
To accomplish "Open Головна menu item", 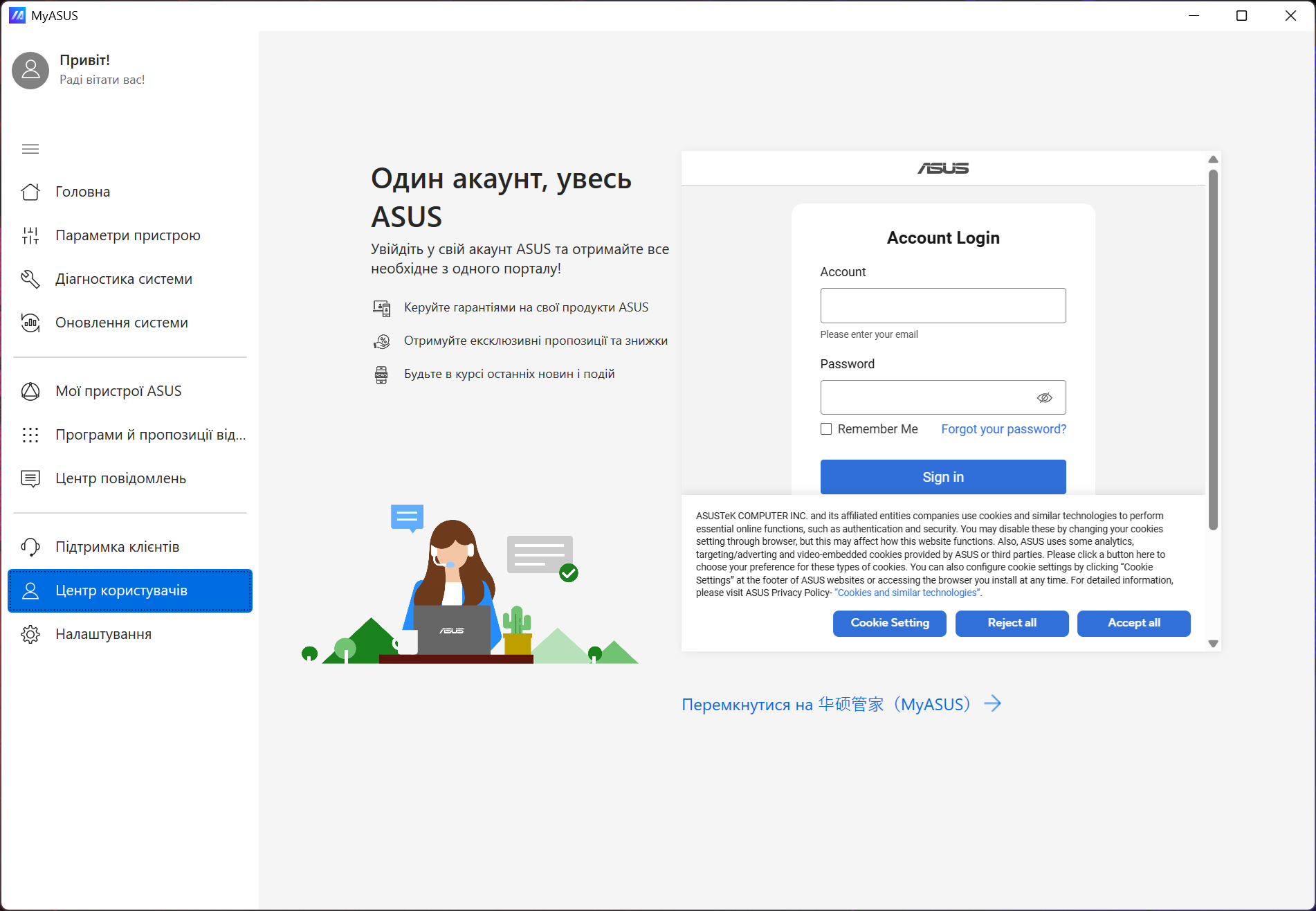I will coord(130,192).
